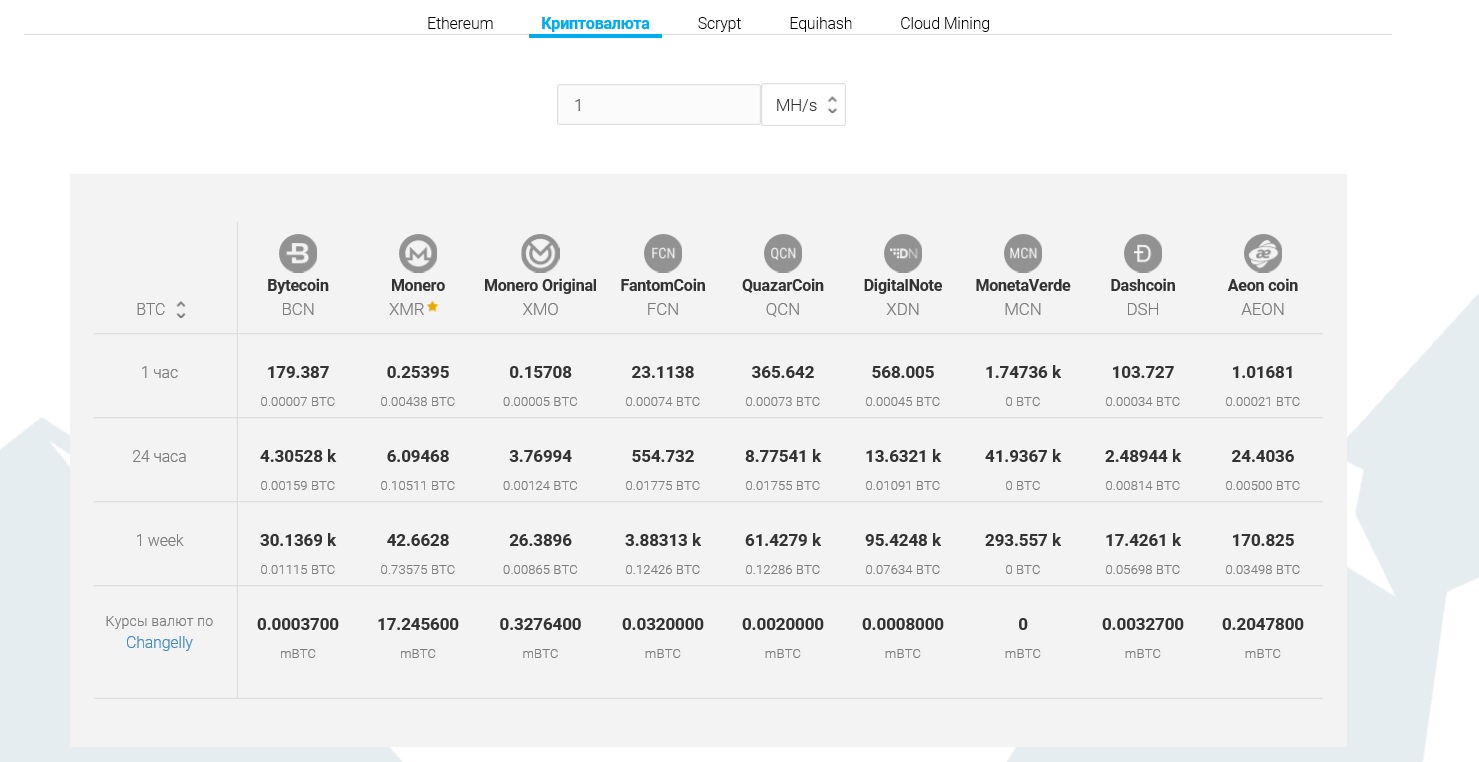Click the 0.0003700 Bytecoin exchange rate
This screenshot has height=762, width=1479.
click(298, 624)
